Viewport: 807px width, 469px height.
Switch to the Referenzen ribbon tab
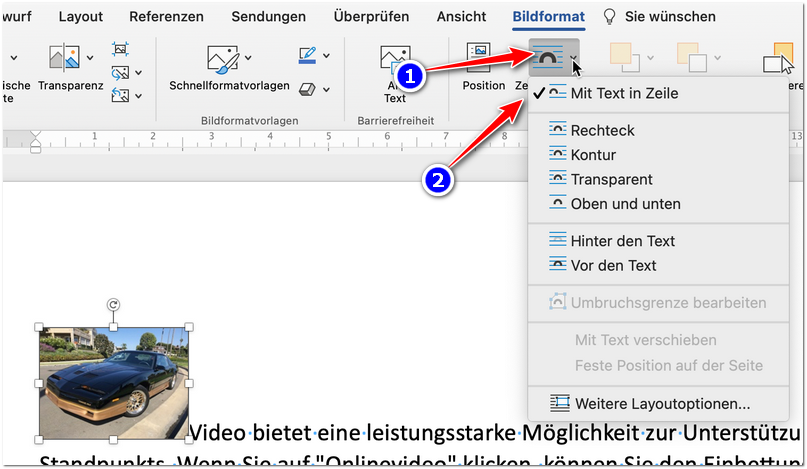point(166,17)
